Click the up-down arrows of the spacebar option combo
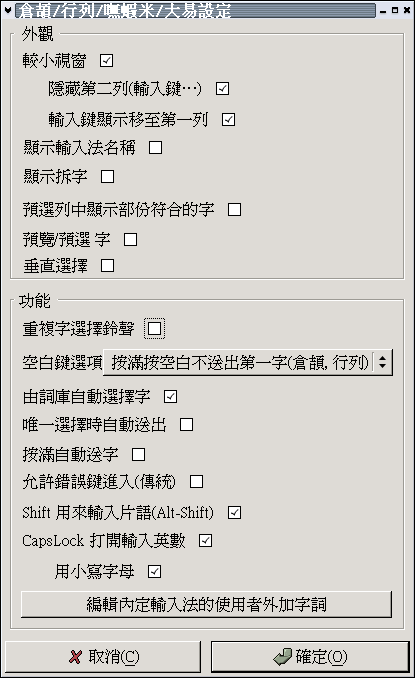This screenshot has height=678, width=415. [382, 362]
